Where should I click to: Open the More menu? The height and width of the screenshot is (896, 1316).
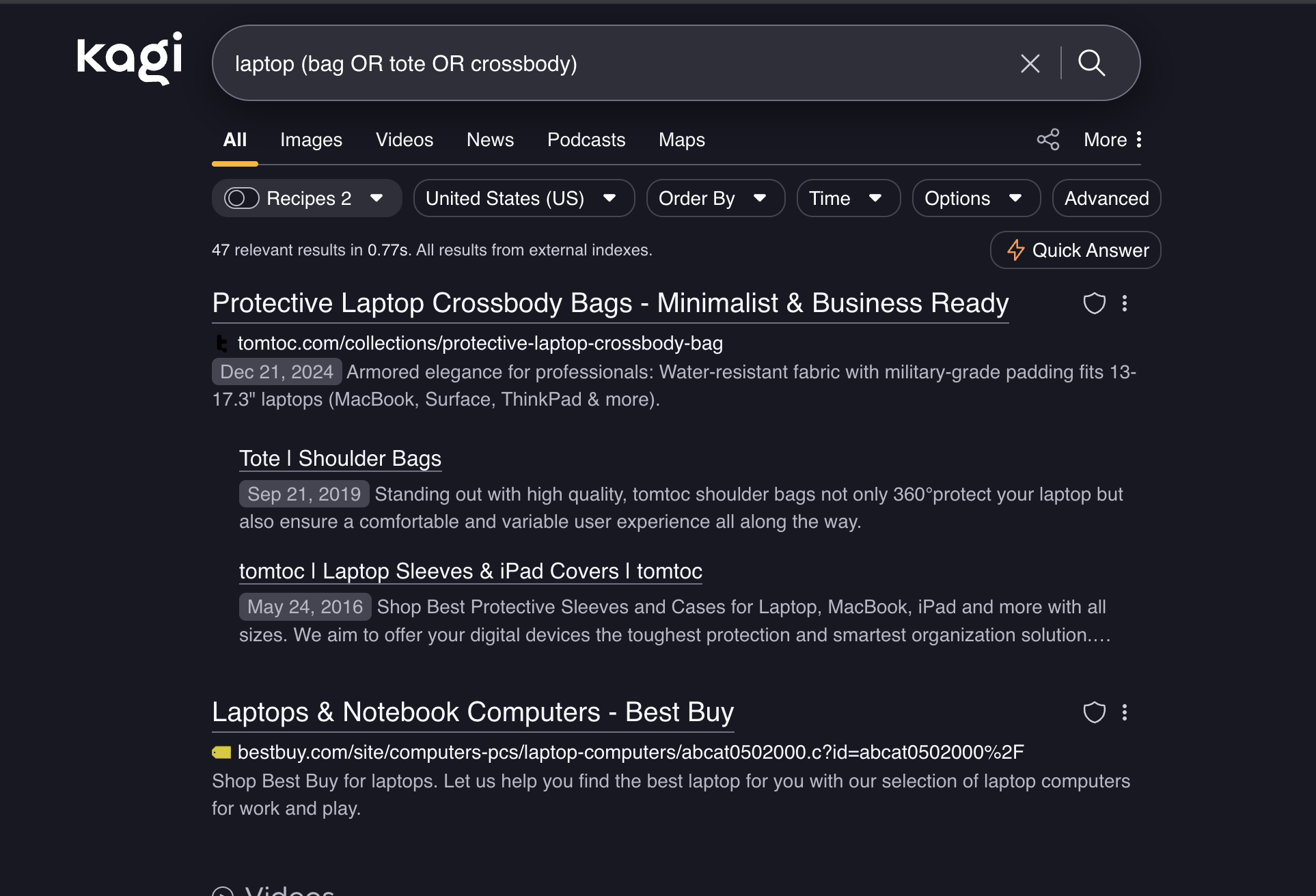(1112, 139)
